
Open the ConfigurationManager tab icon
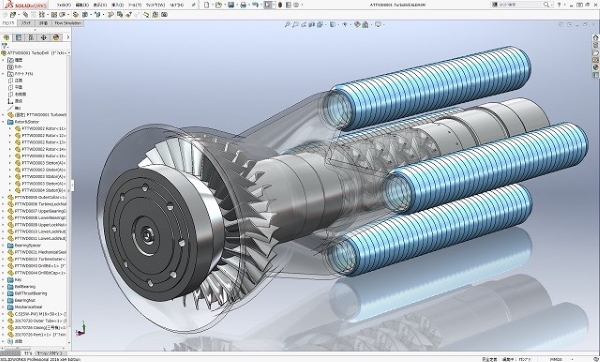(x=31, y=38)
